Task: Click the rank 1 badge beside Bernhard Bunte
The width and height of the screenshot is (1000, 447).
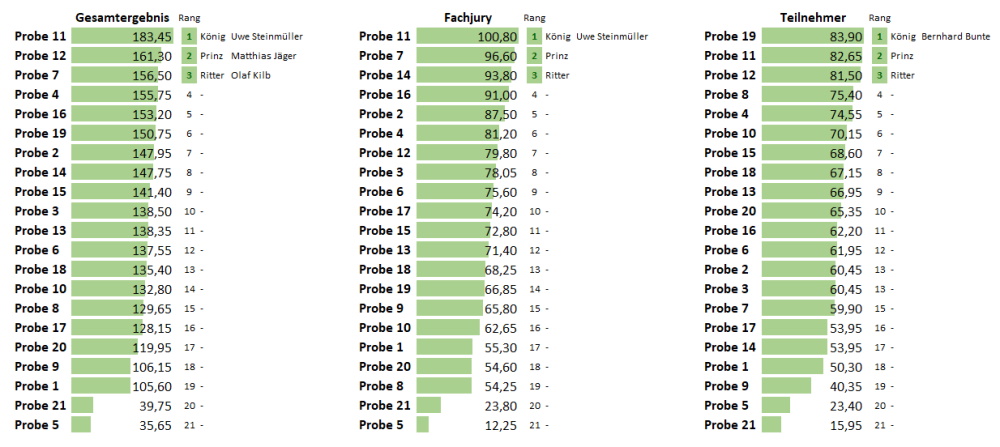Action: (879, 36)
